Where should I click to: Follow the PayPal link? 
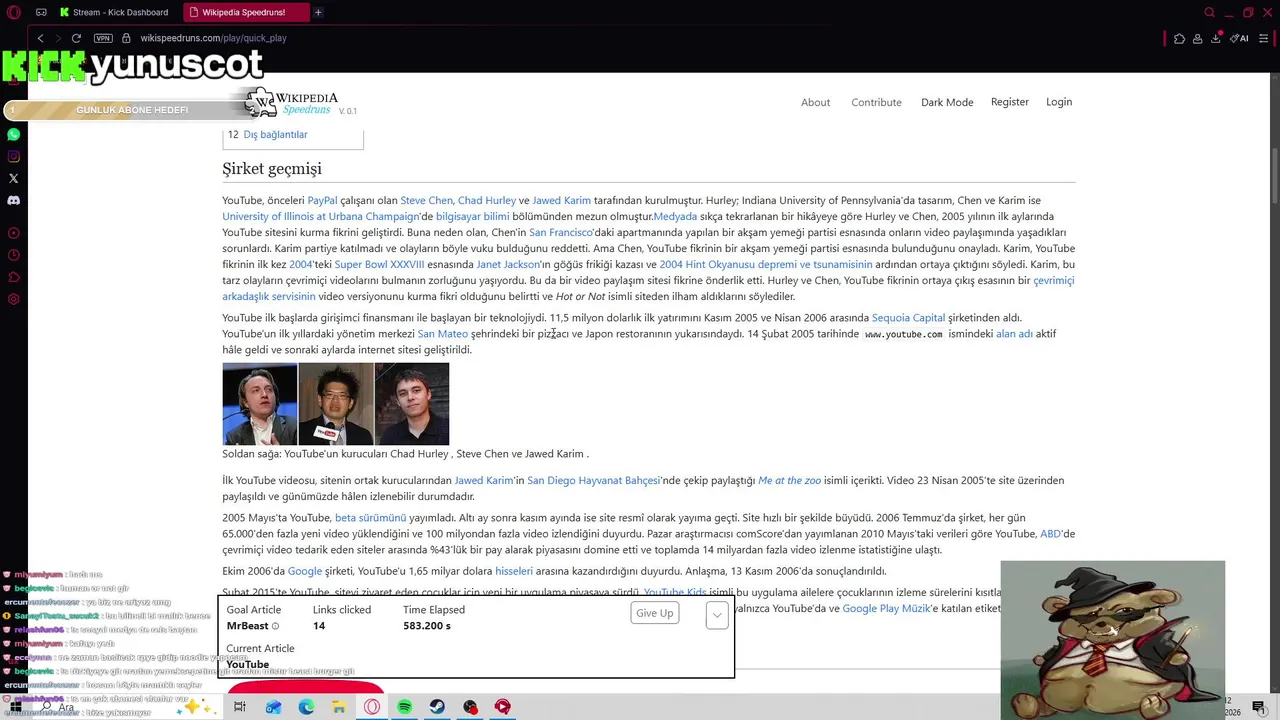(322, 200)
